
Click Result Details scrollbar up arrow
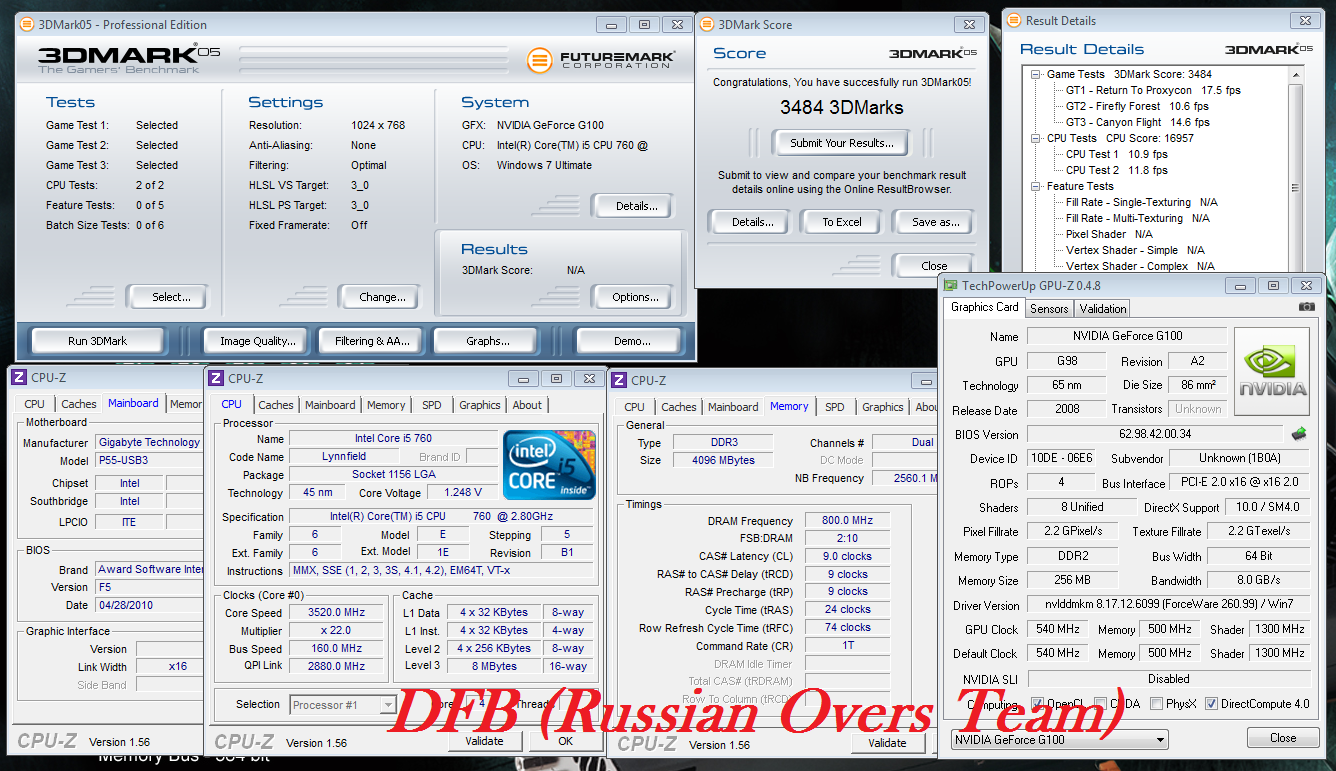1297,75
